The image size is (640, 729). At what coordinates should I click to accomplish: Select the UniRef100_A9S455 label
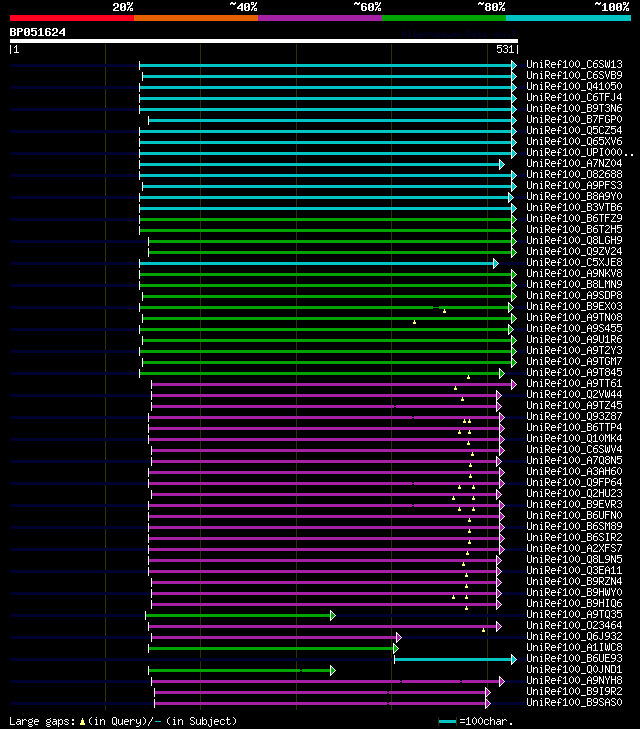[x=574, y=328]
